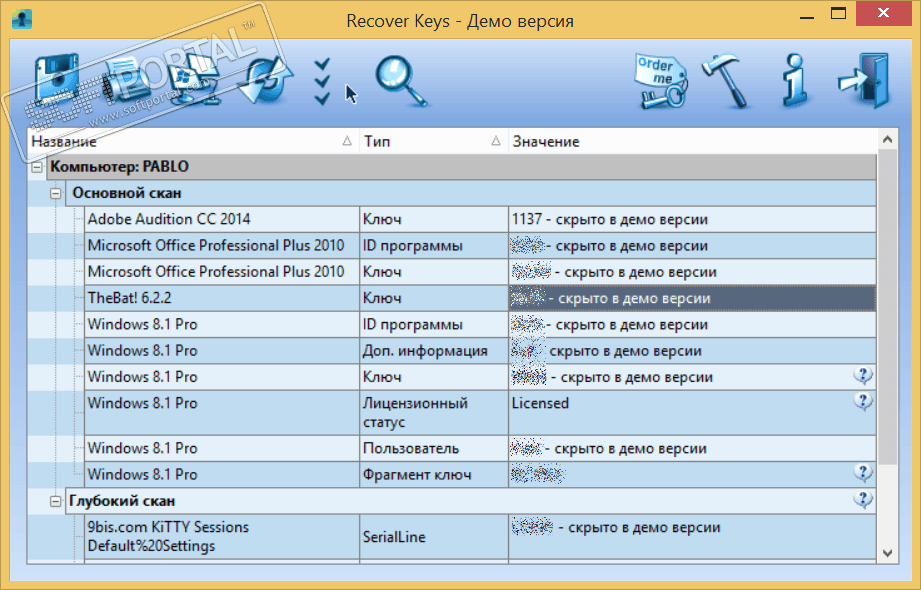Click the blurred value in Фрагмент ключ row
Image resolution: width=921 pixels, height=590 pixels.
[x=537, y=474]
